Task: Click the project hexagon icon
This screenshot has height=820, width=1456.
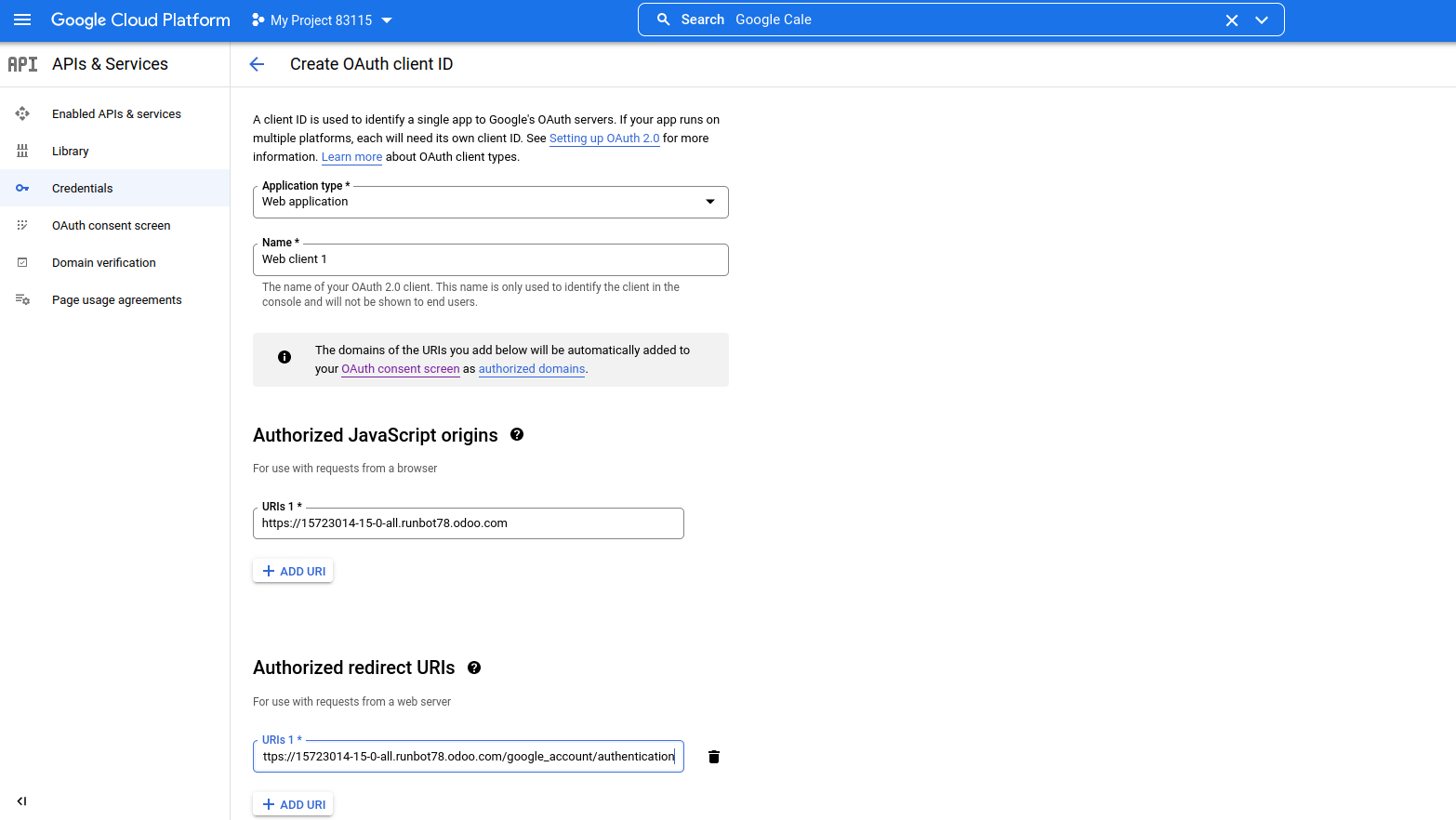Action: [258, 20]
